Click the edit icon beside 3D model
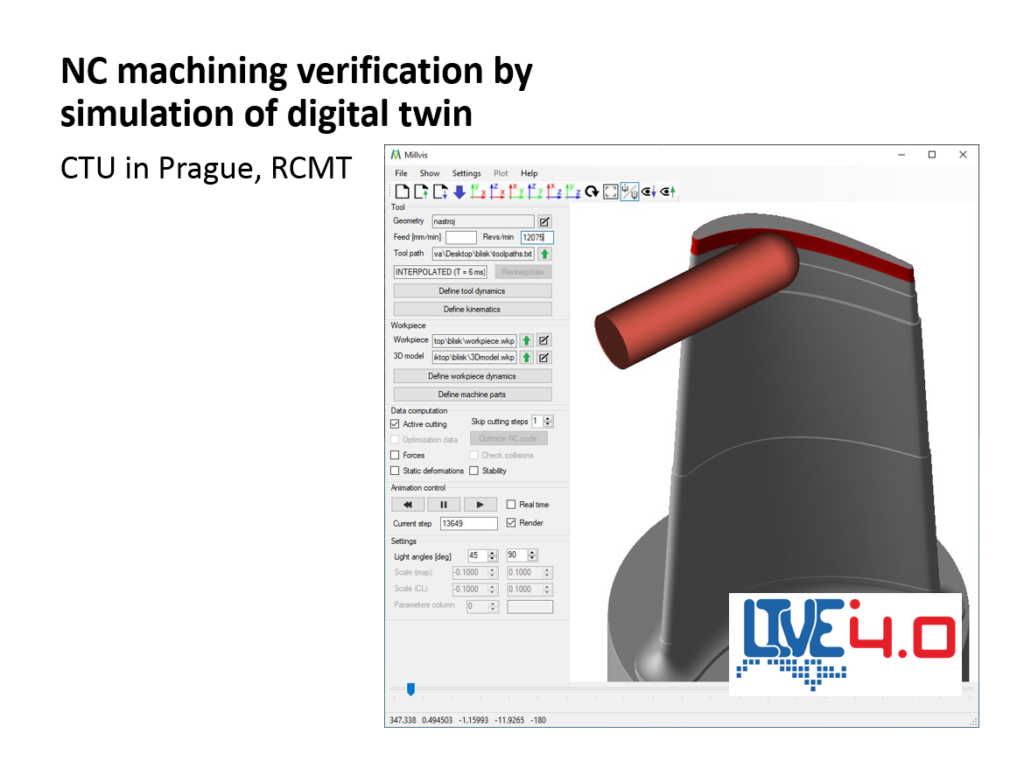Screen dimensions: 1024x768 [x=545, y=357]
